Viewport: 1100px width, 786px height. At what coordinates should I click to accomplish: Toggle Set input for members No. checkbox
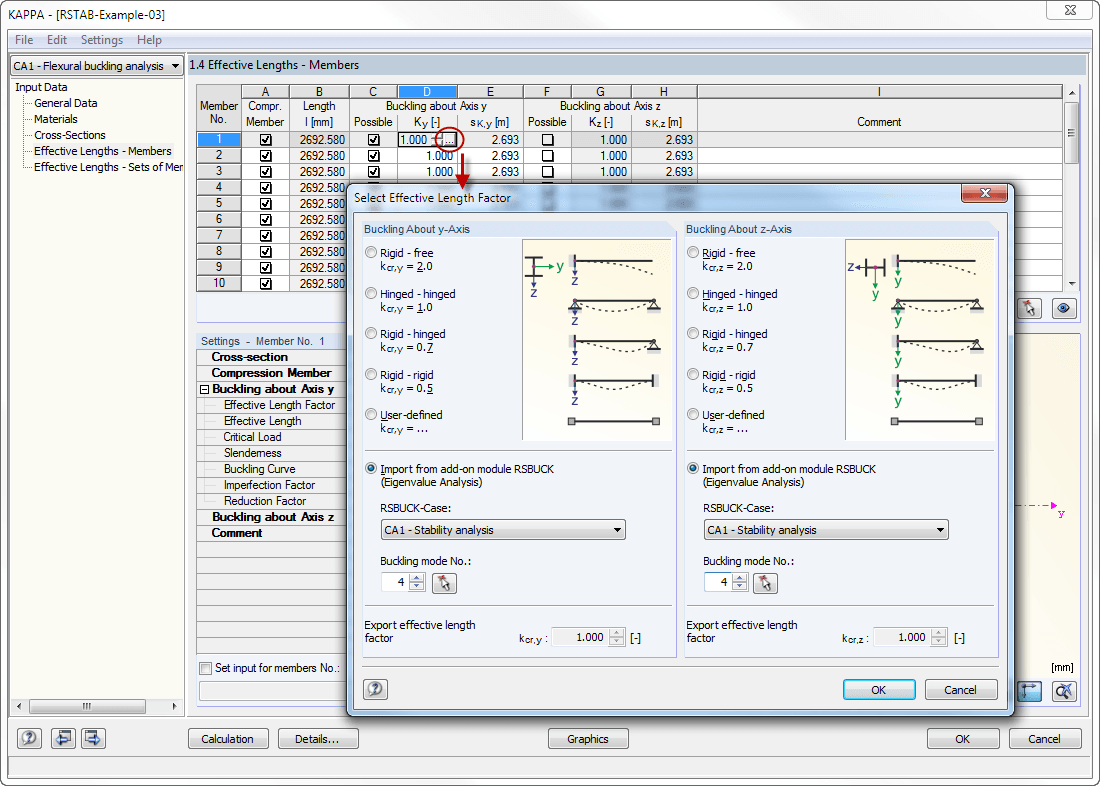tap(206, 668)
